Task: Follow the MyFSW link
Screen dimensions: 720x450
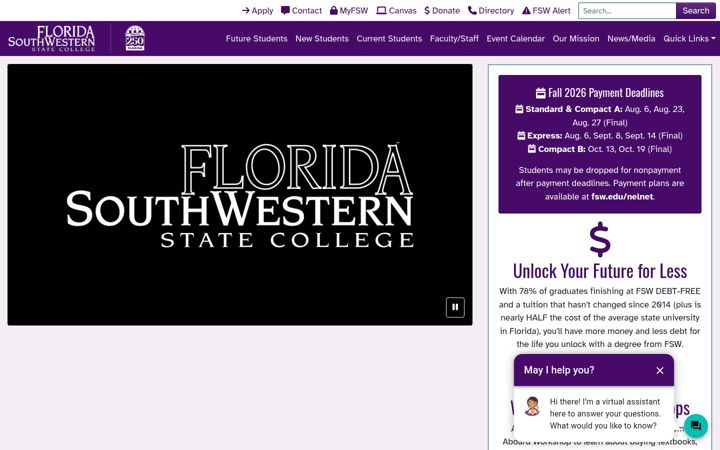Action: click(x=349, y=11)
